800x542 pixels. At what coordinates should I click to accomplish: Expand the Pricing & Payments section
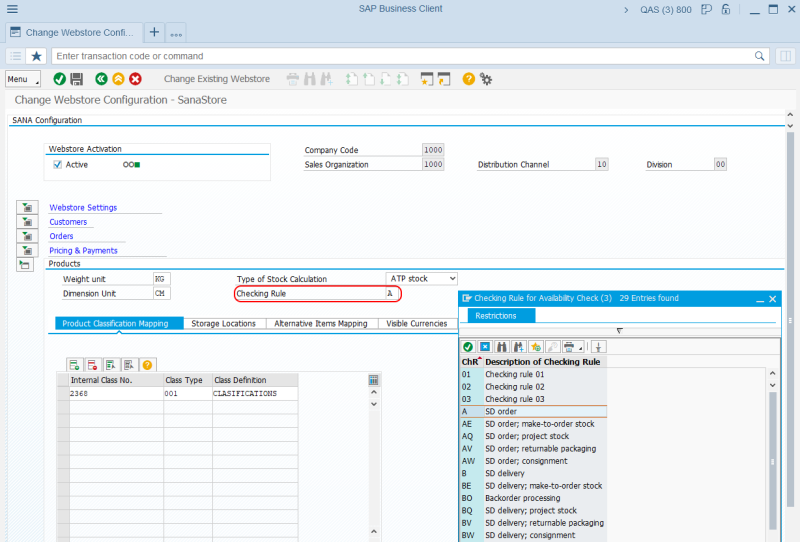click(27, 251)
